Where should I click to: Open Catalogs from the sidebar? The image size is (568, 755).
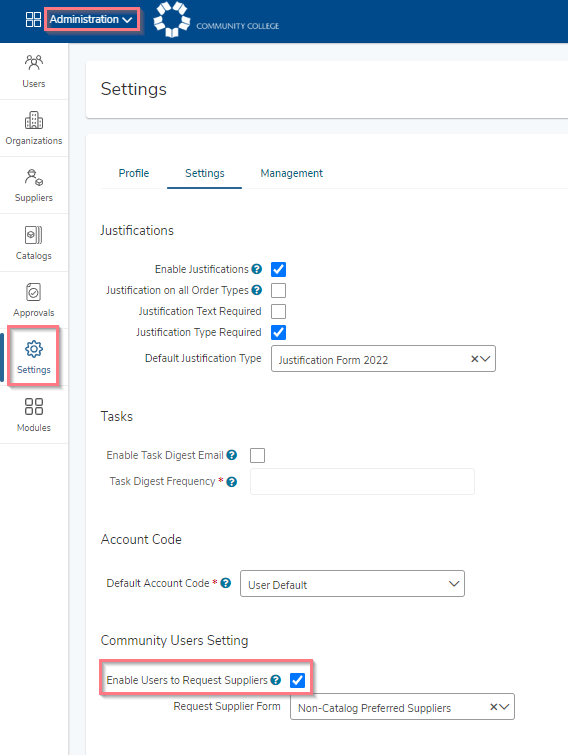34,243
